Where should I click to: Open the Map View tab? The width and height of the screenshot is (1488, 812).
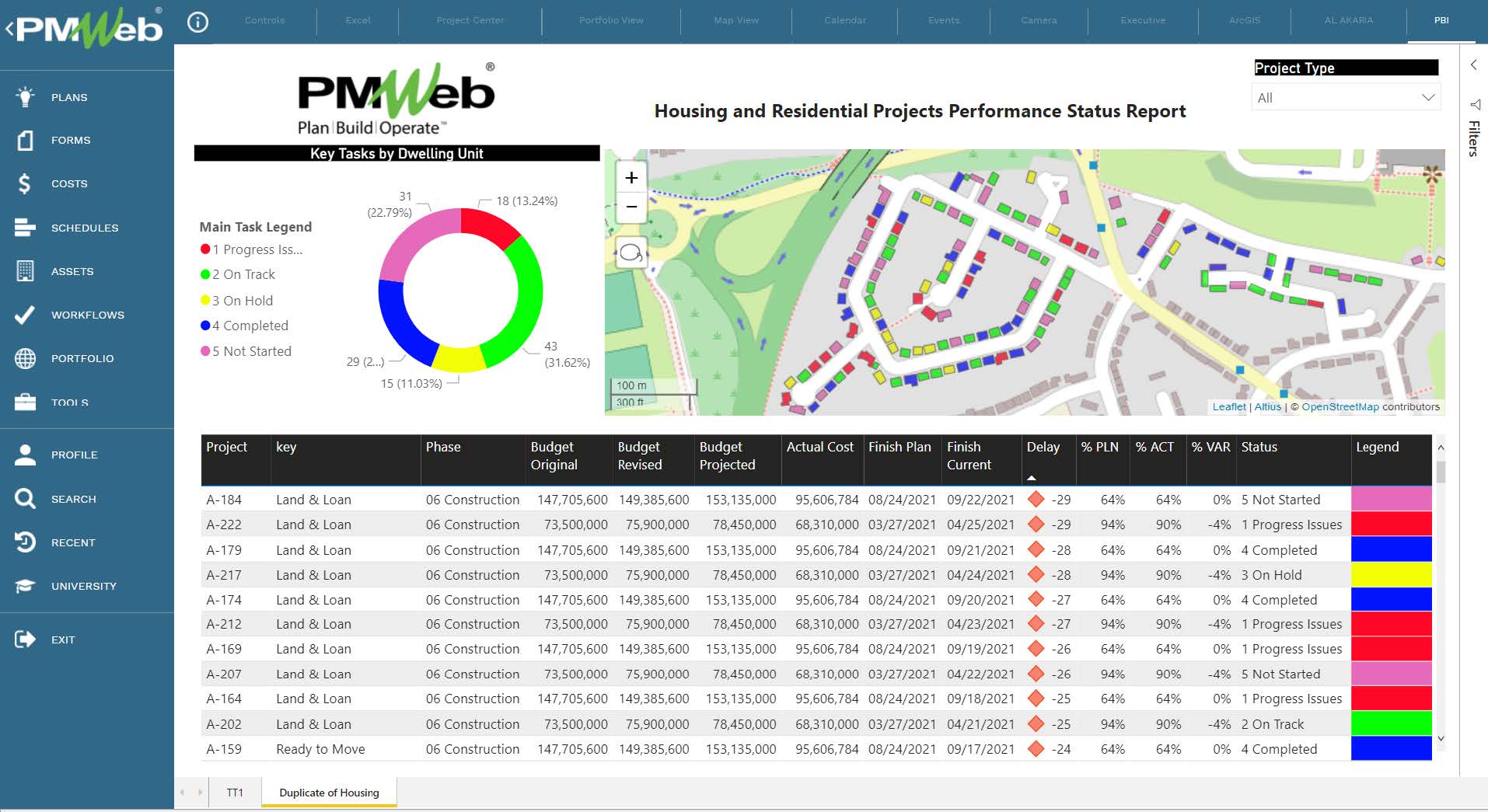[736, 20]
